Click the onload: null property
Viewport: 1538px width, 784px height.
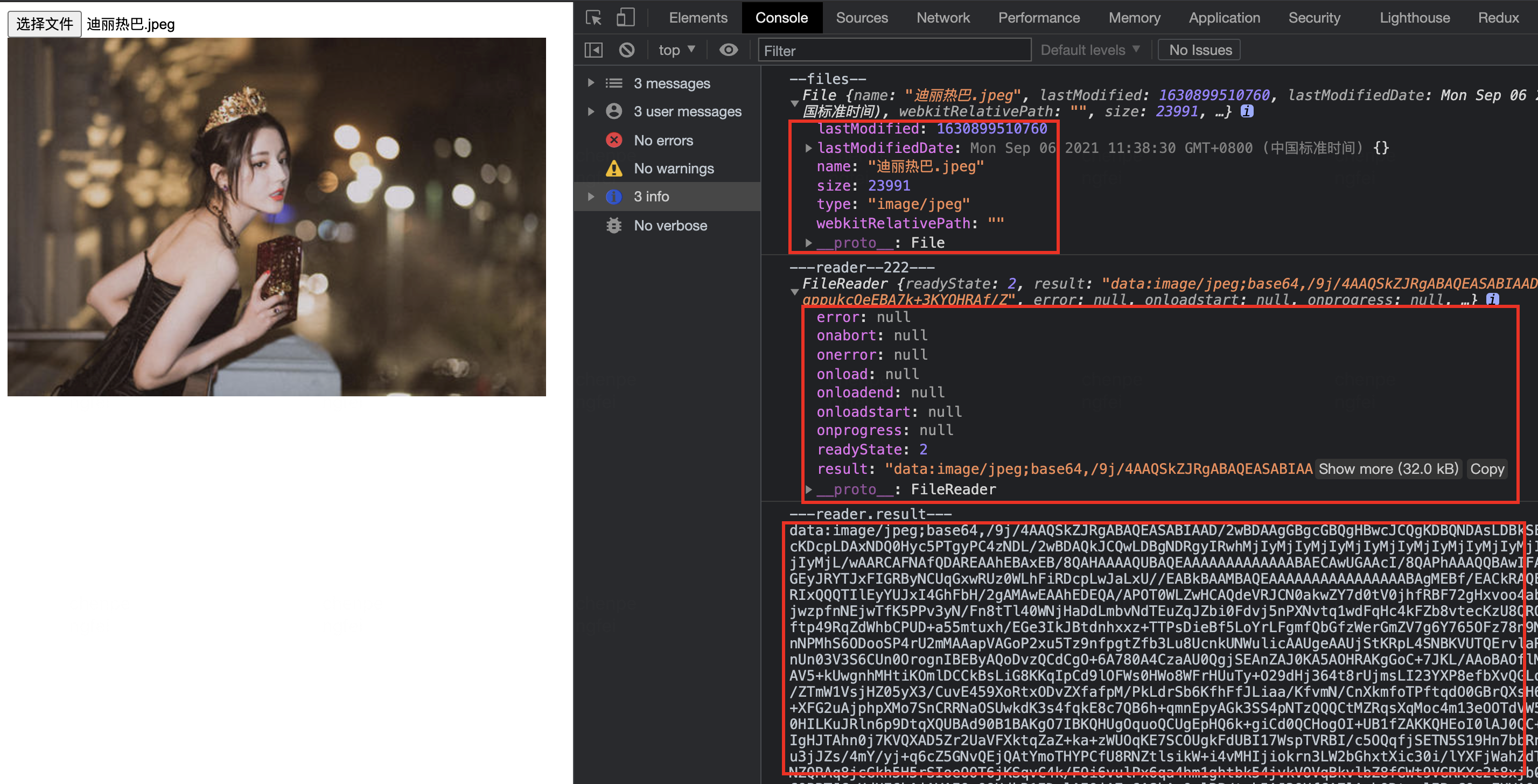coord(868,374)
